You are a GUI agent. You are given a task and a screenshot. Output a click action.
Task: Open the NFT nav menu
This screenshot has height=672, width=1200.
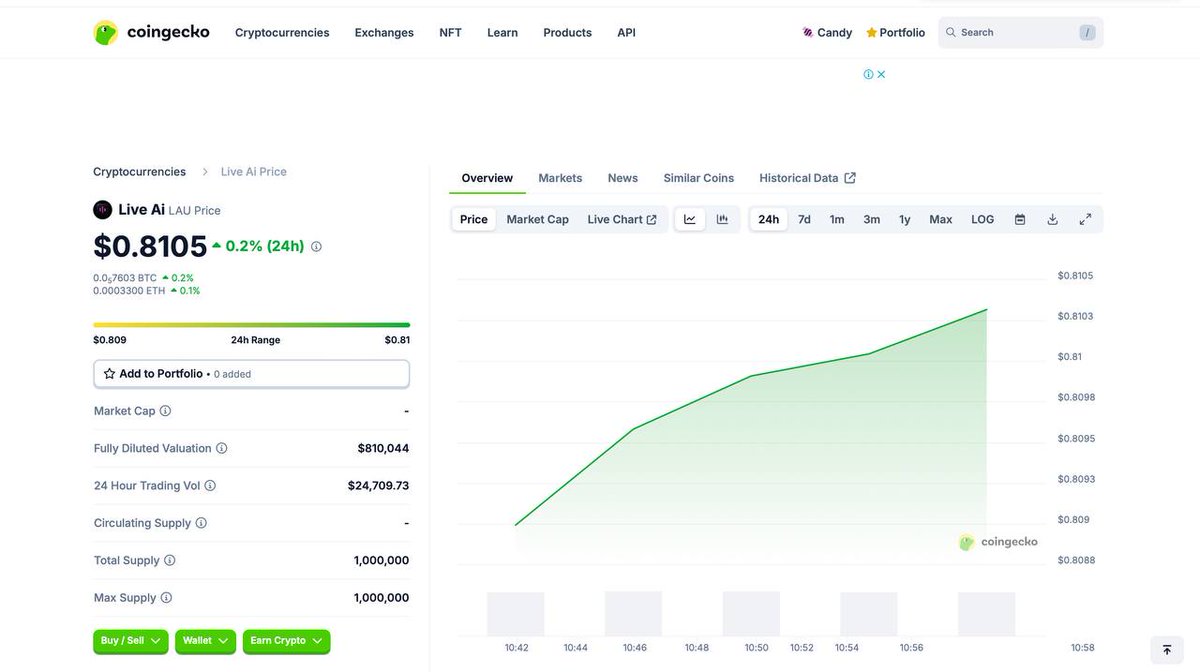tap(450, 32)
